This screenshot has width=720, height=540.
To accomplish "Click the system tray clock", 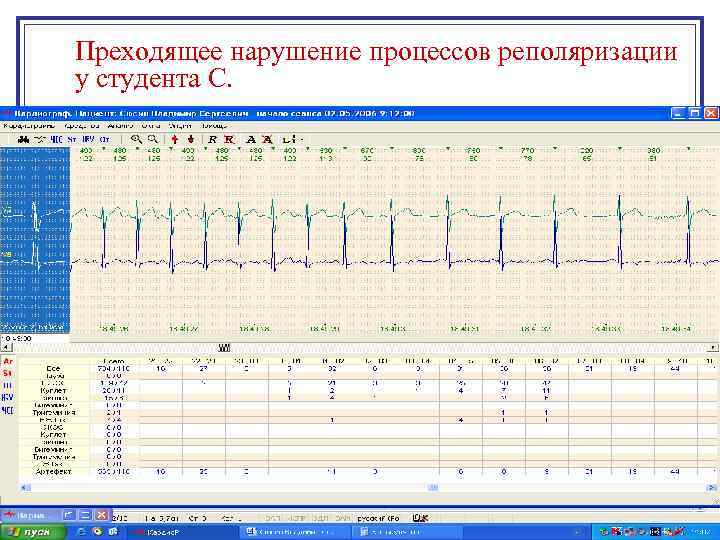I will (702, 533).
